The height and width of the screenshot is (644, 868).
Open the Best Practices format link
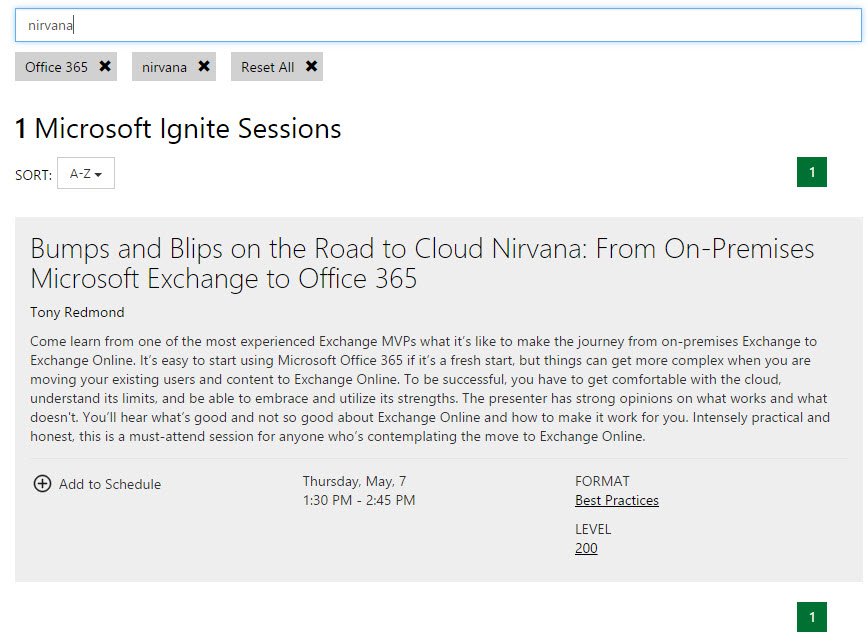point(616,500)
